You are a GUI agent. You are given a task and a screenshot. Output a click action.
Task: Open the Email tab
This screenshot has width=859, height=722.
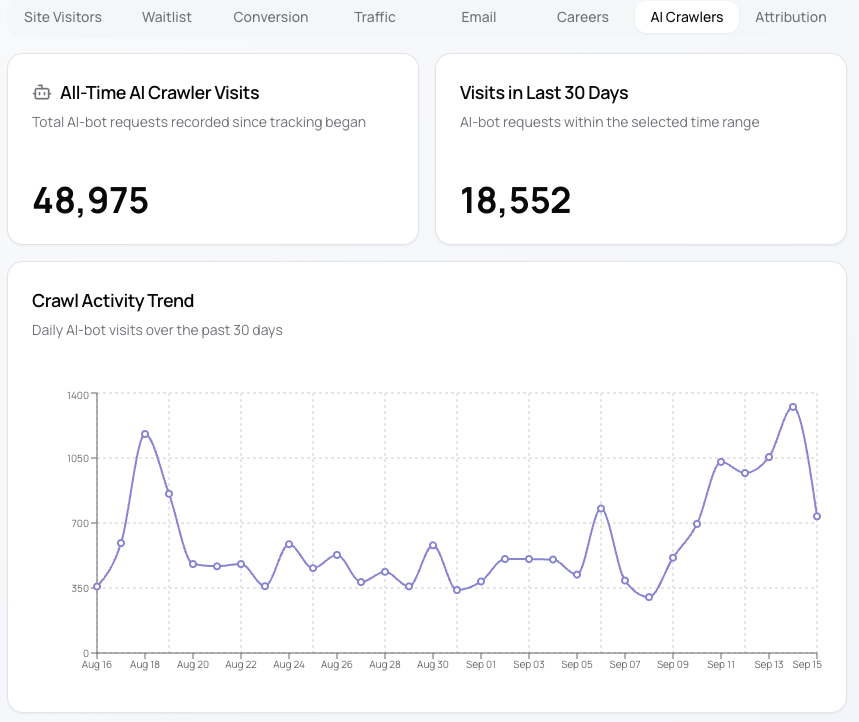tap(479, 18)
